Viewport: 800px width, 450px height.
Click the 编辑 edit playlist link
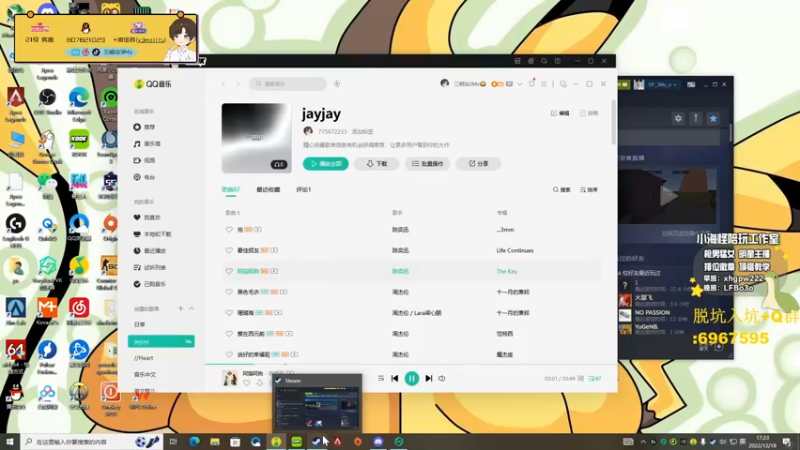(560, 113)
